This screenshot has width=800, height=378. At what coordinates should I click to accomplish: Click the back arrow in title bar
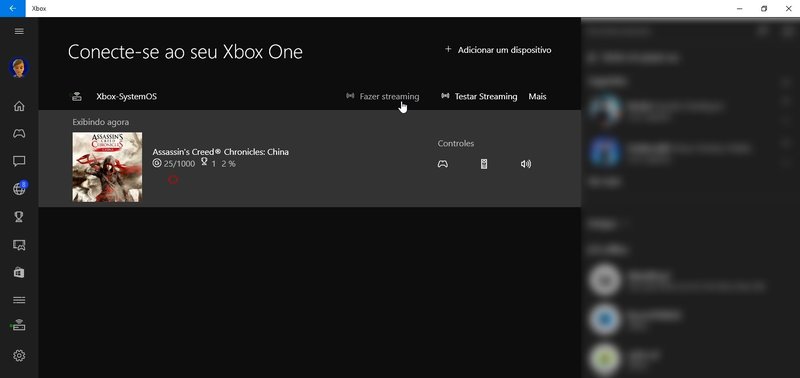(13, 9)
